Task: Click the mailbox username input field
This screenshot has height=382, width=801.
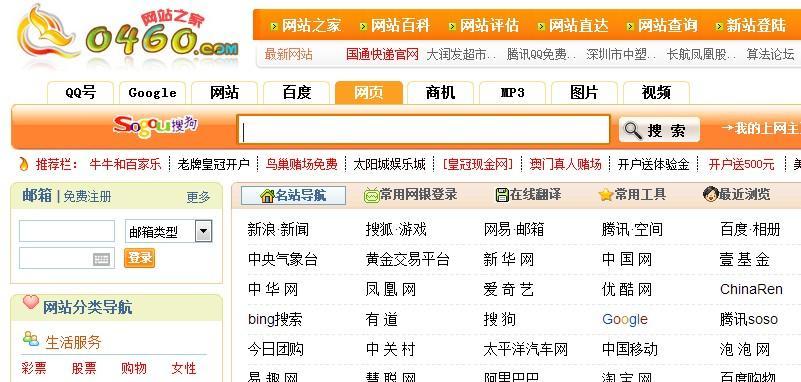Action: click(67, 231)
